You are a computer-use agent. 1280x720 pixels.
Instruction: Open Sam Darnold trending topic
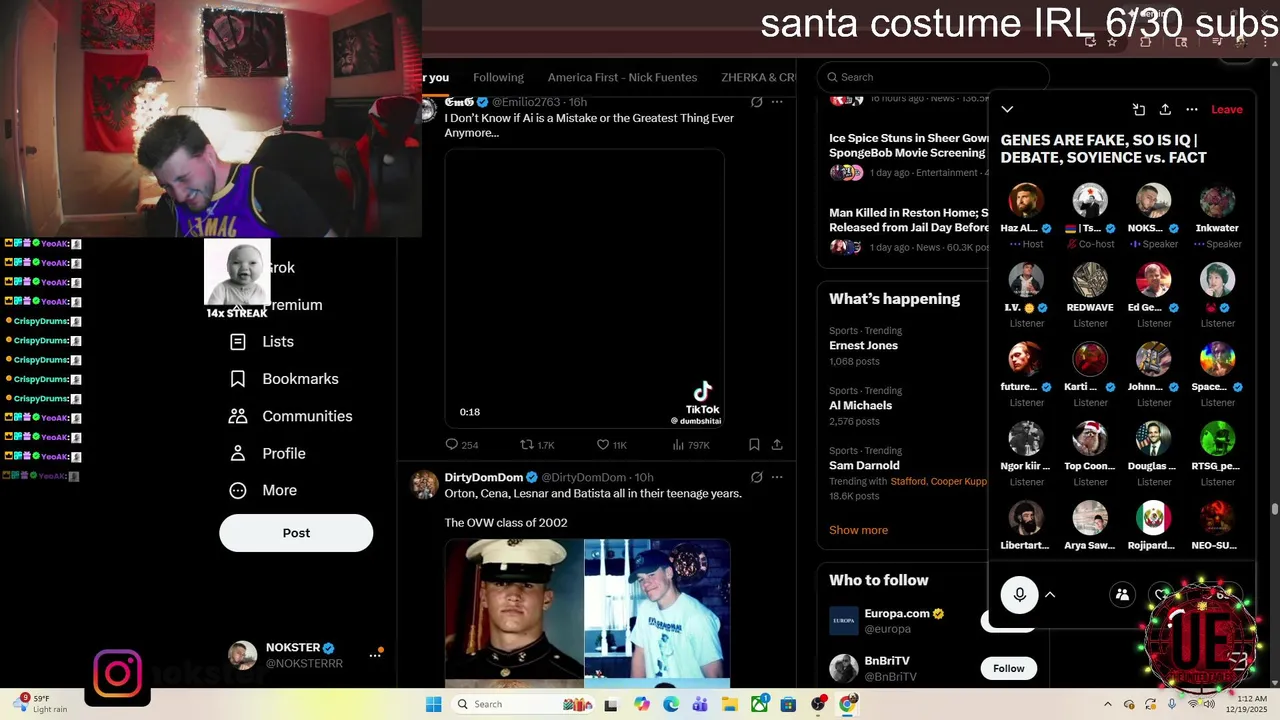click(864, 465)
